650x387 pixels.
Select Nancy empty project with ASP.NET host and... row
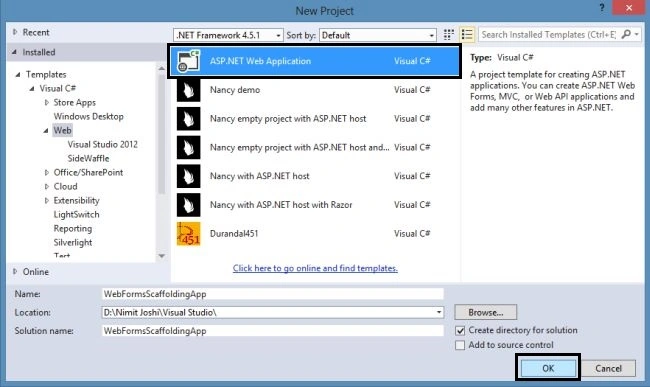tap(315, 148)
